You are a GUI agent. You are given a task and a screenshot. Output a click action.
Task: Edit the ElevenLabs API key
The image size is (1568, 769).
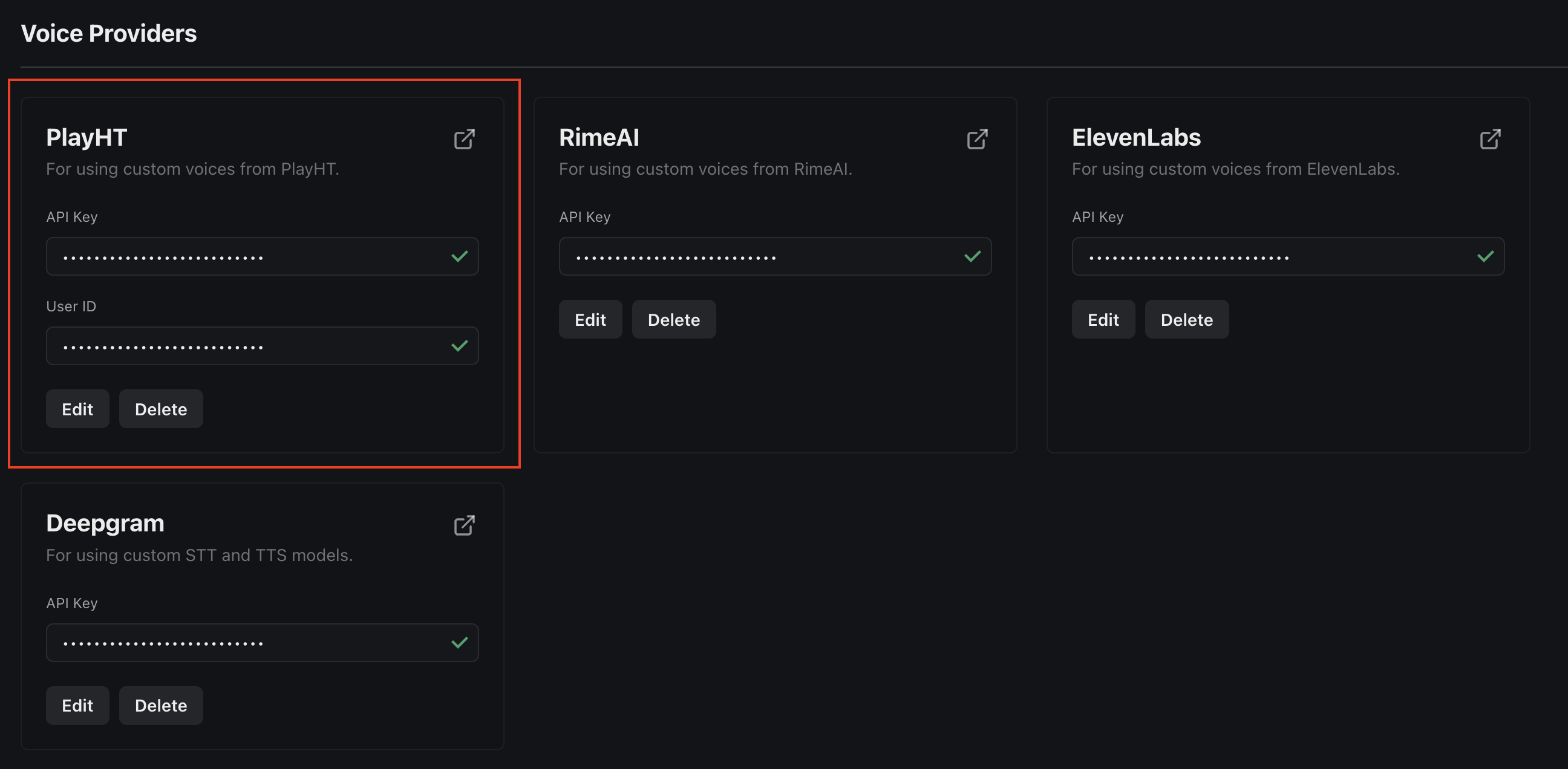click(x=1103, y=319)
